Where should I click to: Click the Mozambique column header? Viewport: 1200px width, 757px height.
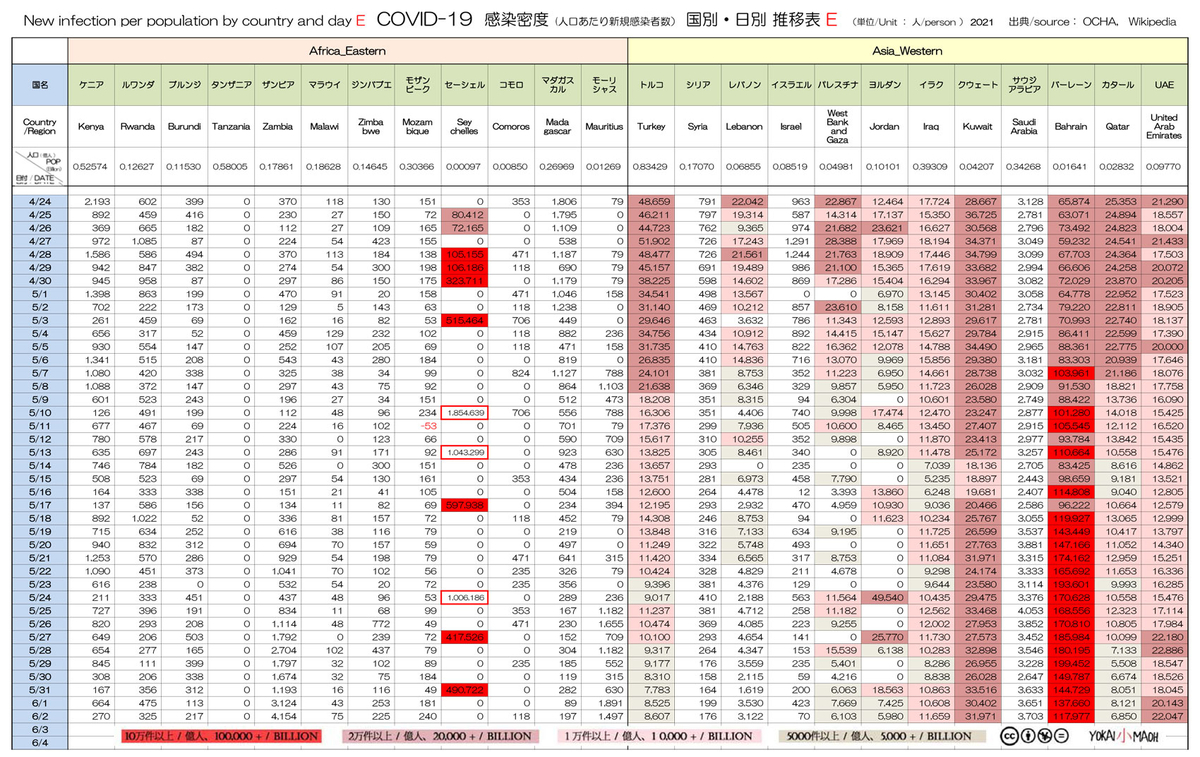(x=417, y=127)
